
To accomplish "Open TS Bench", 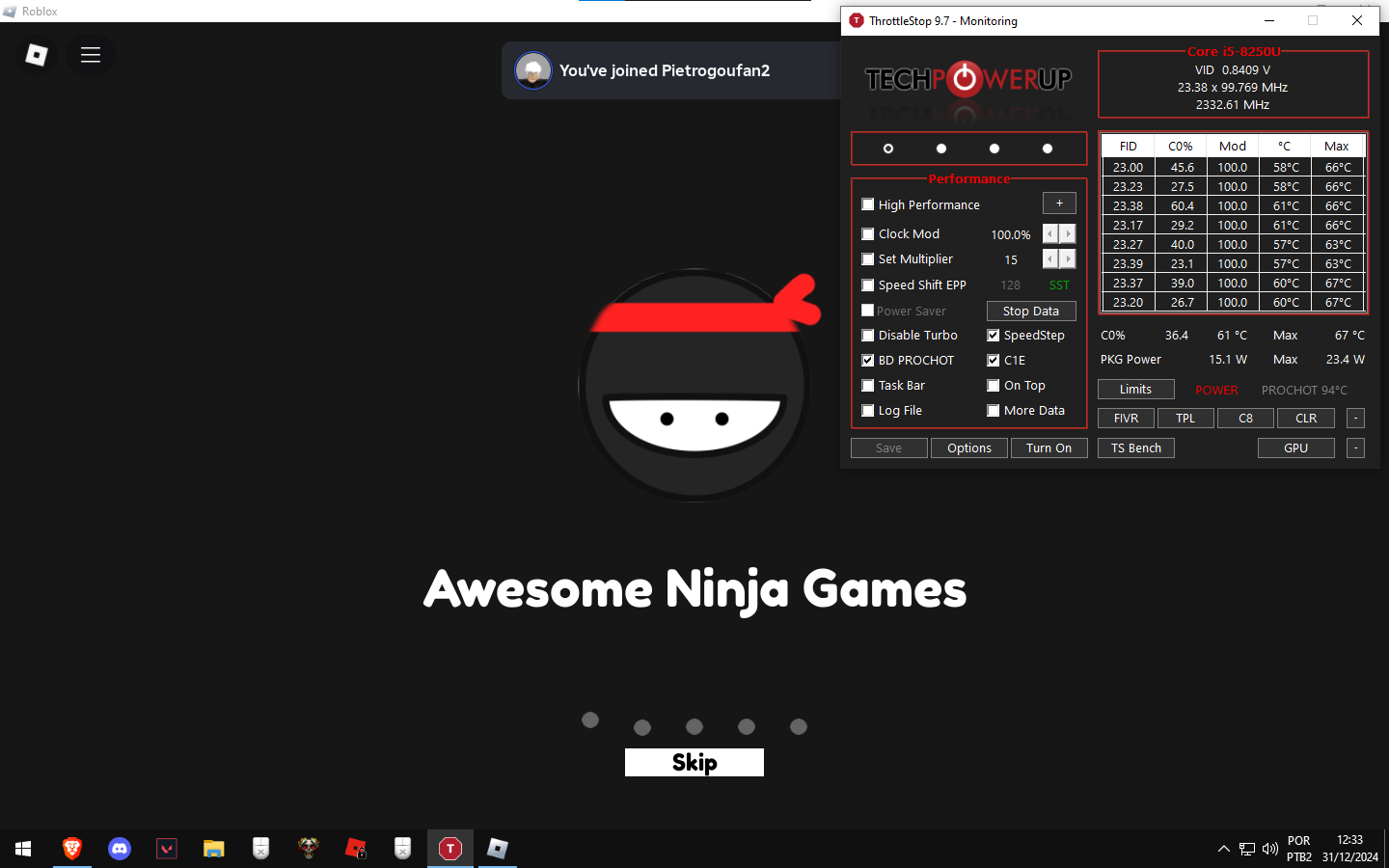I will [1136, 448].
